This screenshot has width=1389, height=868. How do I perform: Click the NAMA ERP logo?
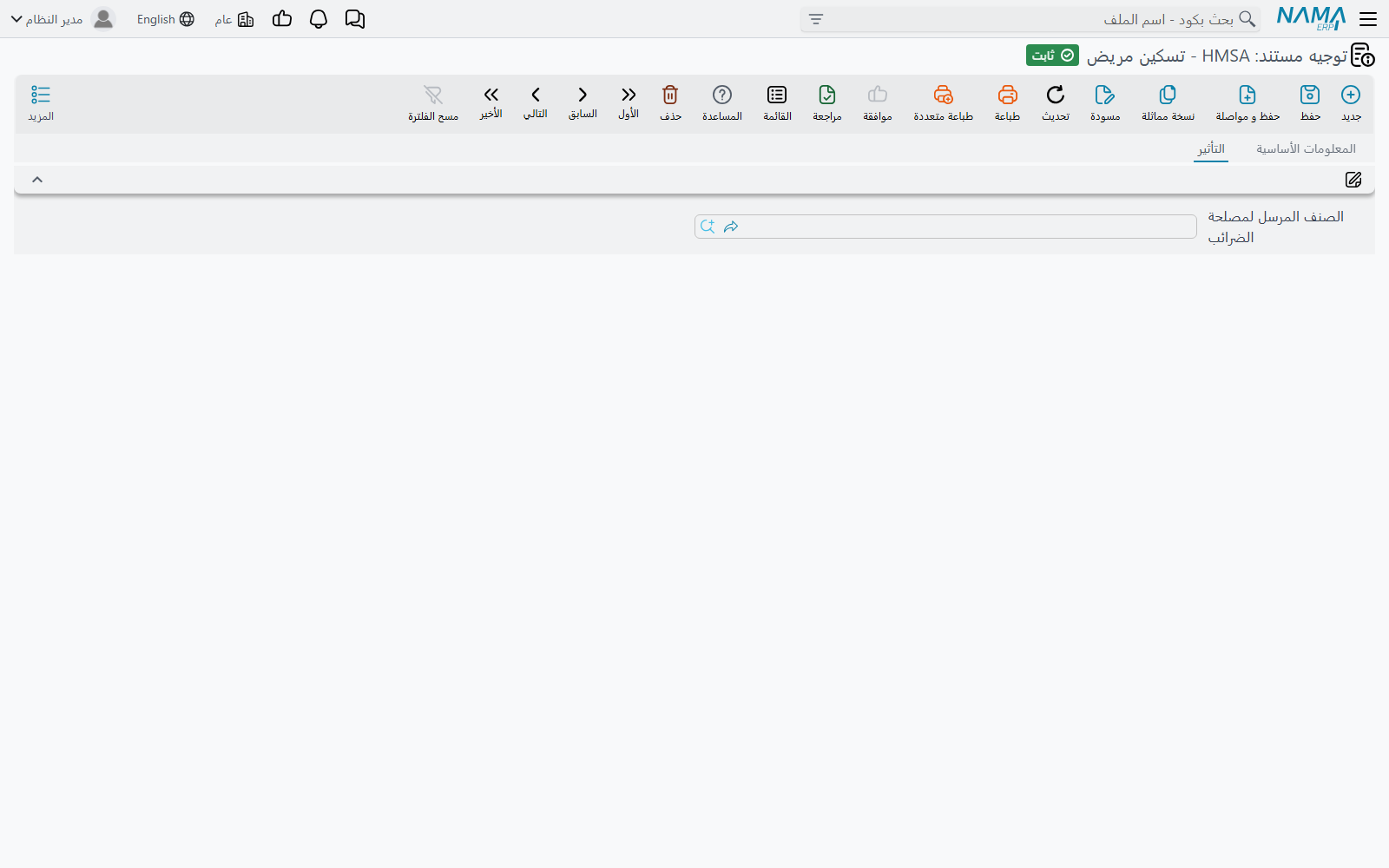pos(1311,18)
